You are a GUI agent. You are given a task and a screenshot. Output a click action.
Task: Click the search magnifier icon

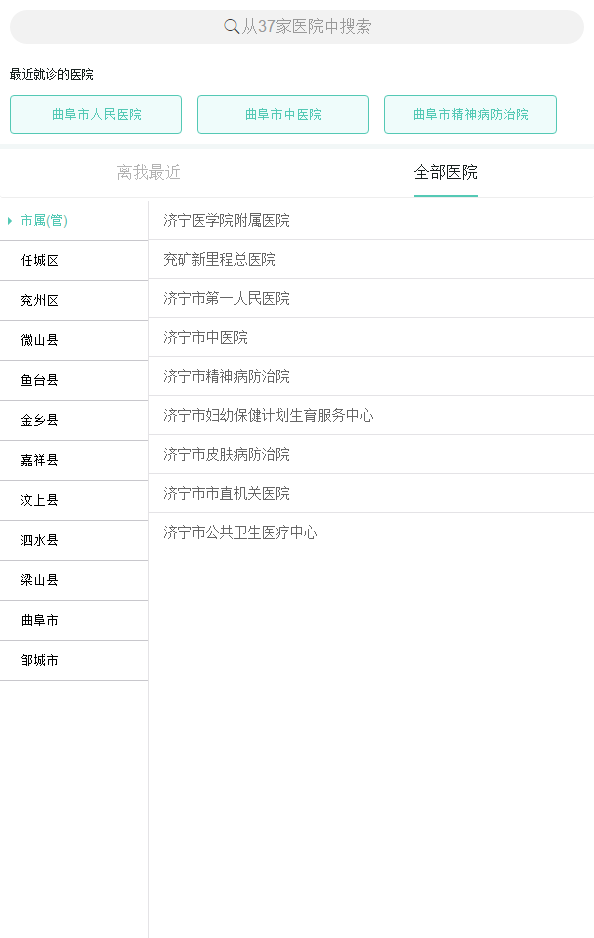(231, 26)
